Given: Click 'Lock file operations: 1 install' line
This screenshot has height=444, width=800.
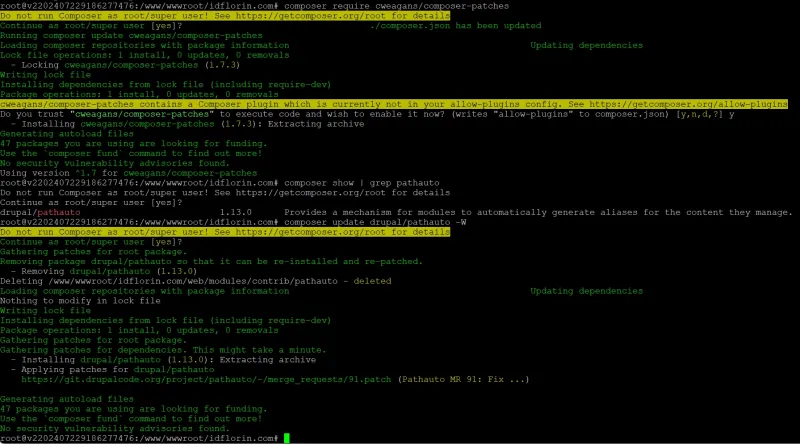Looking at the screenshot, I should pos(144,55).
